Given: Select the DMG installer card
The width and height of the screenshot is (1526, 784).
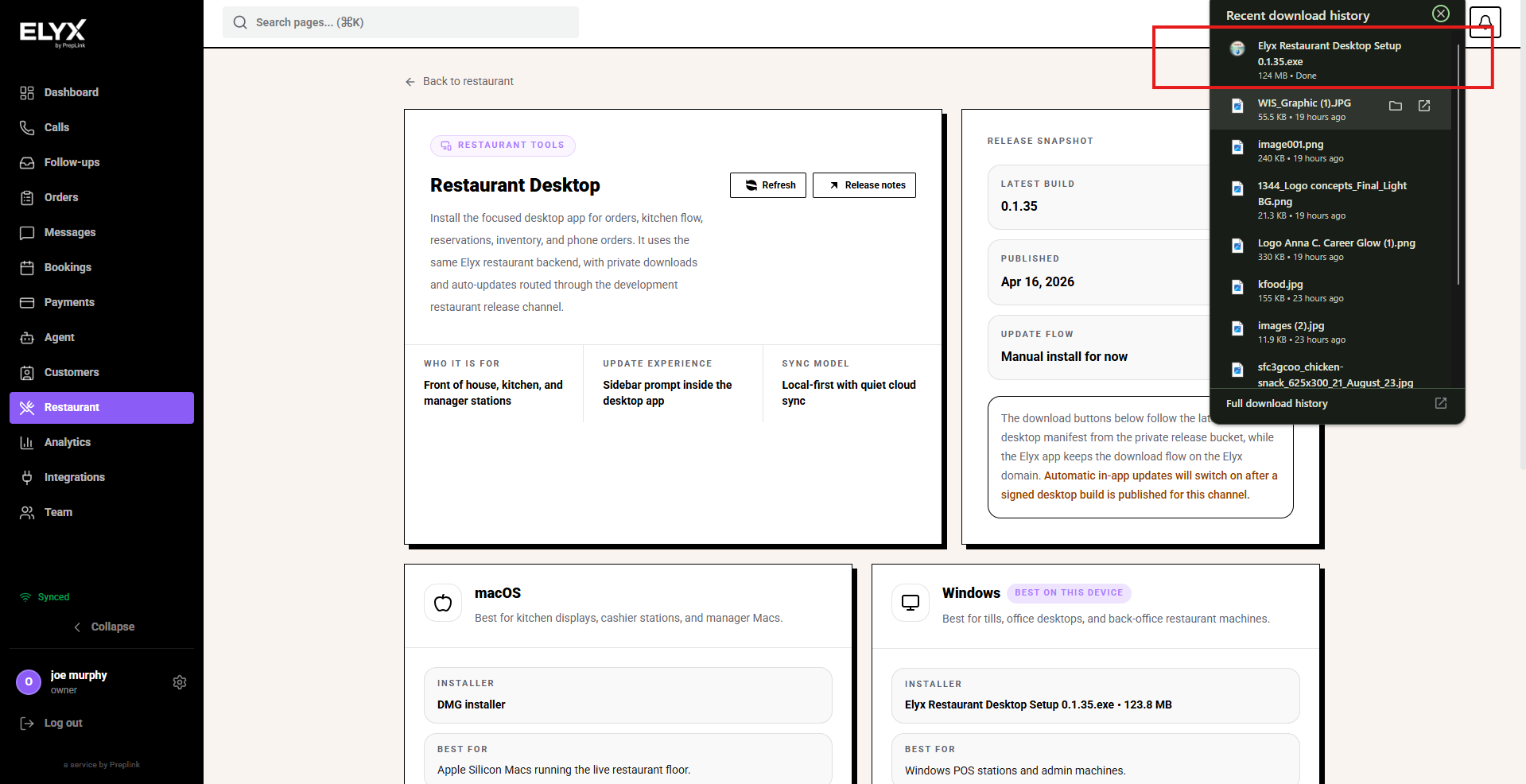Looking at the screenshot, I should (x=628, y=695).
